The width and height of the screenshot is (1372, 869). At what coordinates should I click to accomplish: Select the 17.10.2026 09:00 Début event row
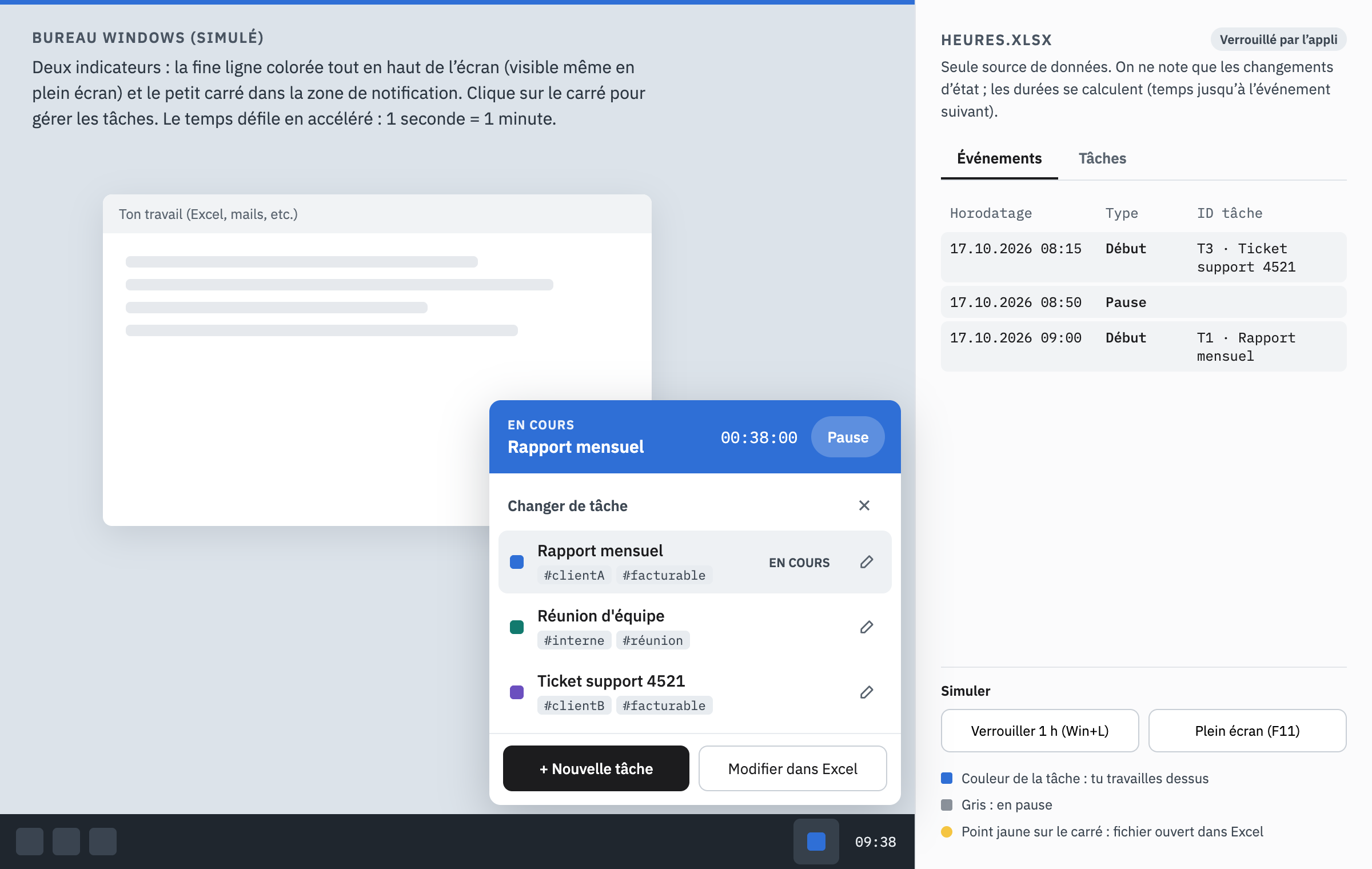click(x=1143, y=346)
